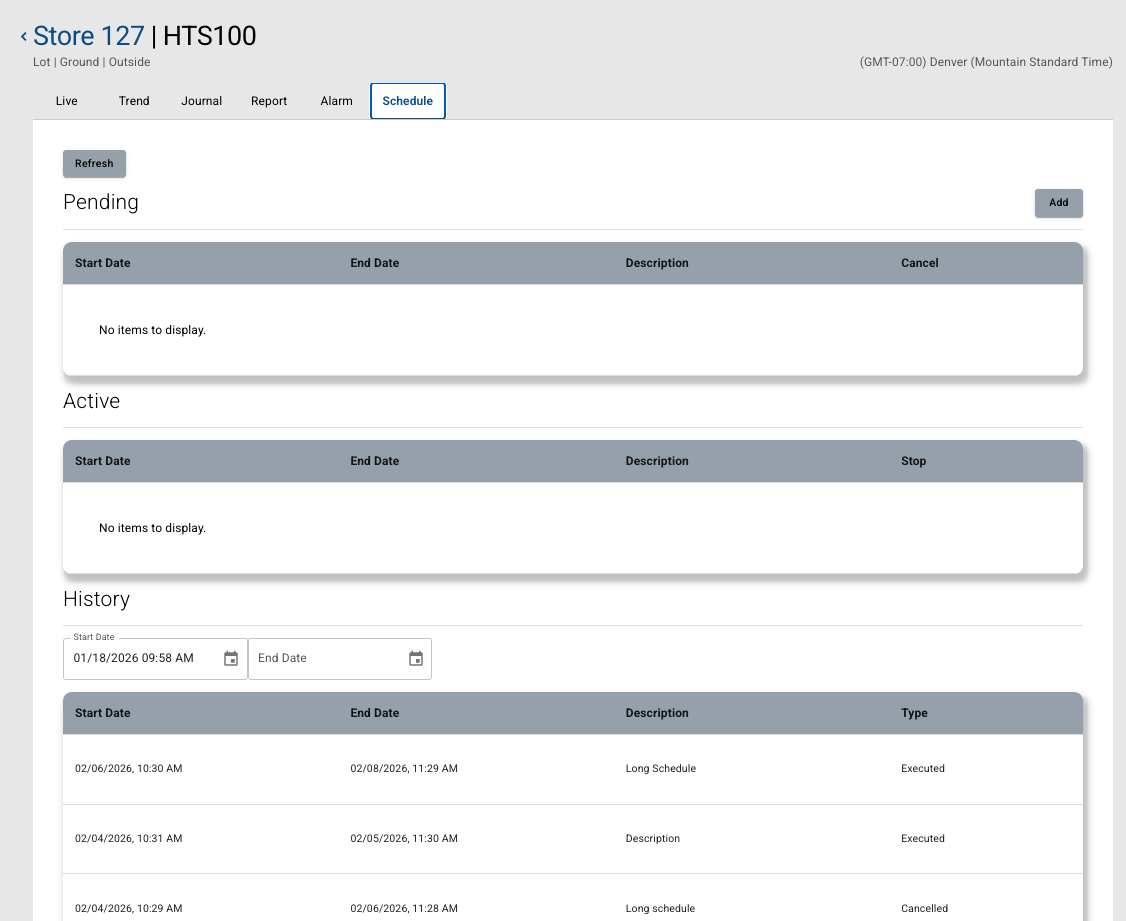Select the history row starting 02/04/2026, 10:31 AM
1126x921 pixels.
(x=572, y=839)
